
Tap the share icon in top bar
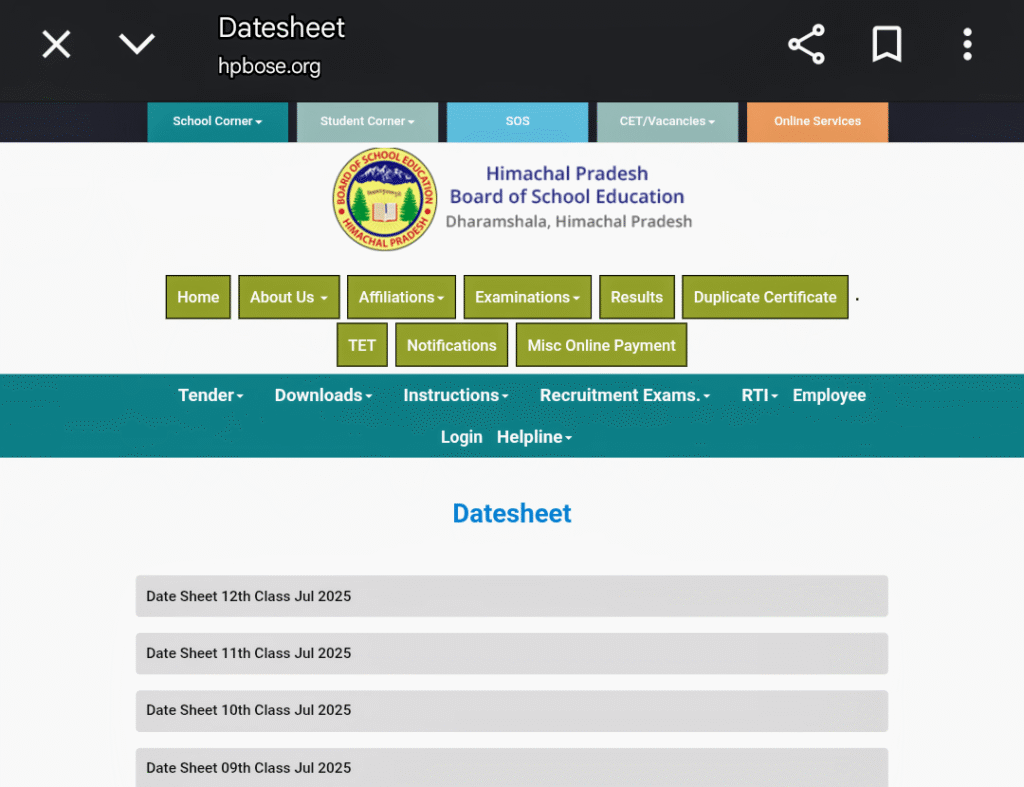click(x=806, y=45)
